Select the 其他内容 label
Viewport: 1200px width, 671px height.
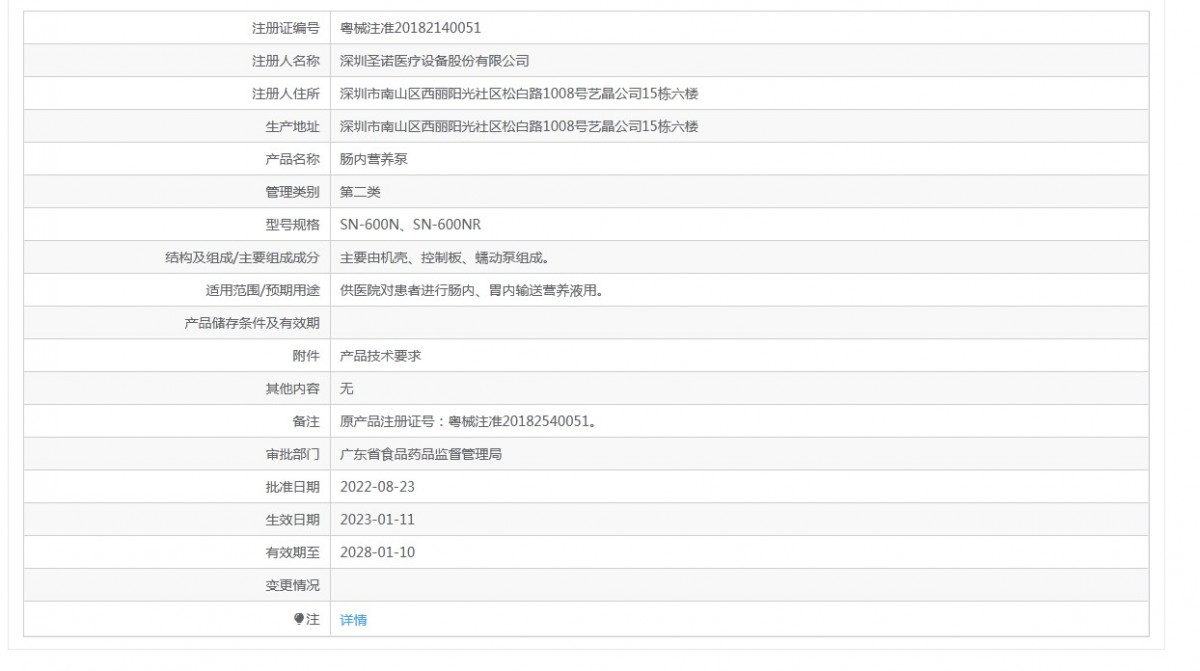(x=292, y=388)
